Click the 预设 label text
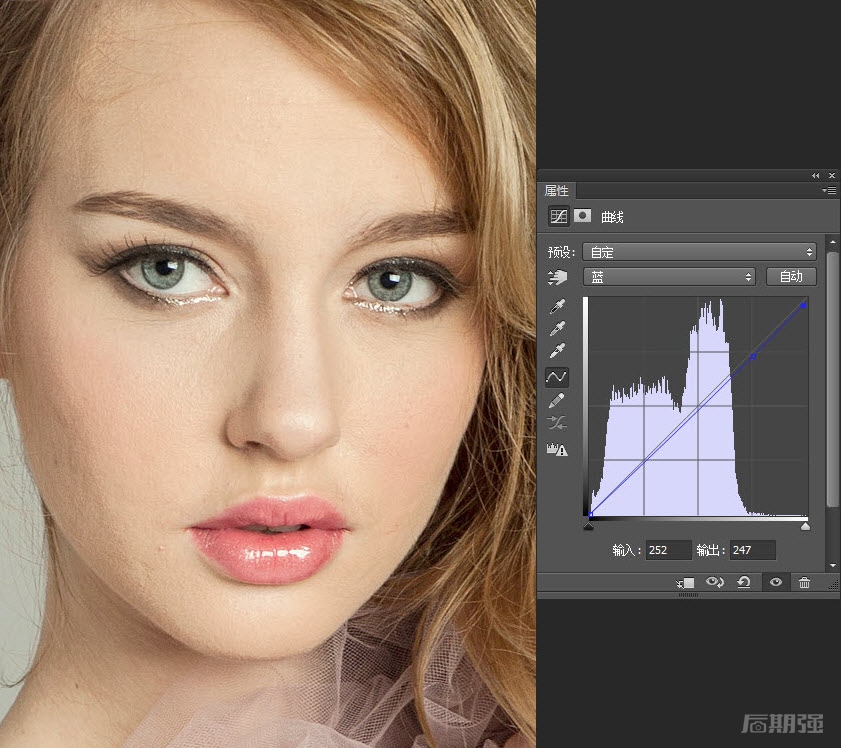Image resolution: width=841 pixels, height=748 pixels. tap(561, 252)
